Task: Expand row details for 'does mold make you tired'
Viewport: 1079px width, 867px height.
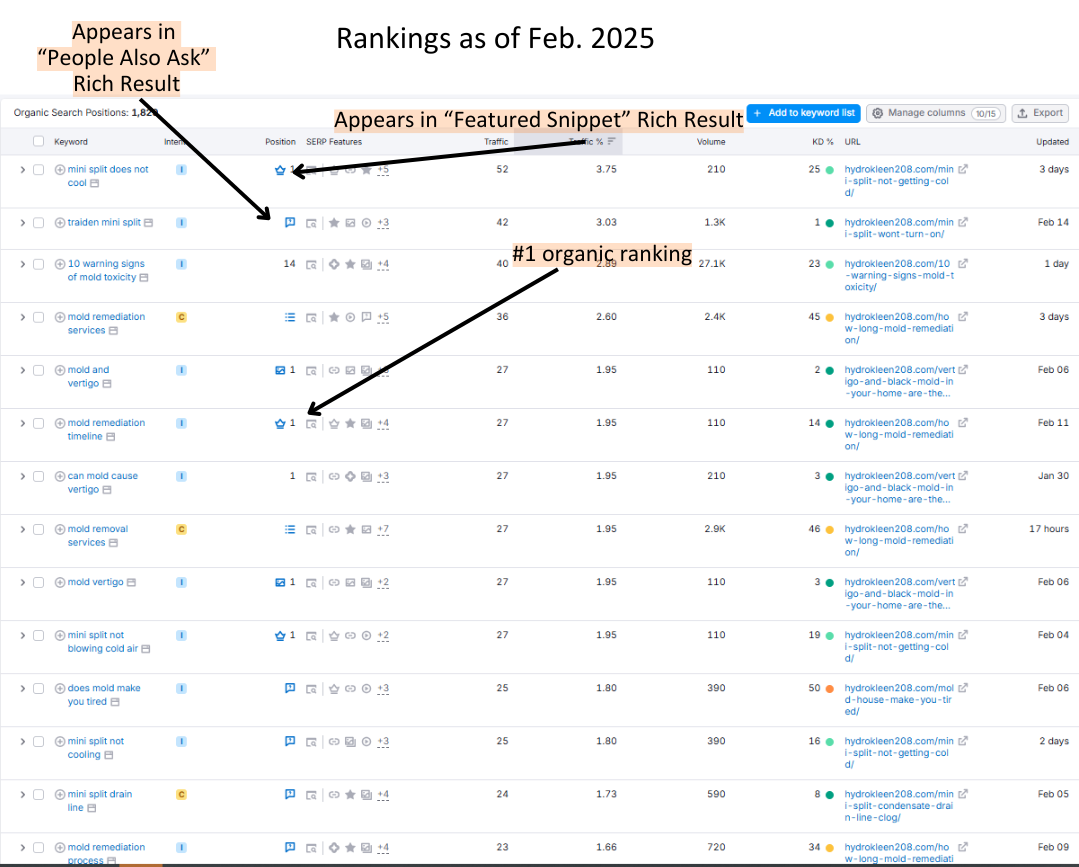Action: pyautogui.click(x=23, y=689)
